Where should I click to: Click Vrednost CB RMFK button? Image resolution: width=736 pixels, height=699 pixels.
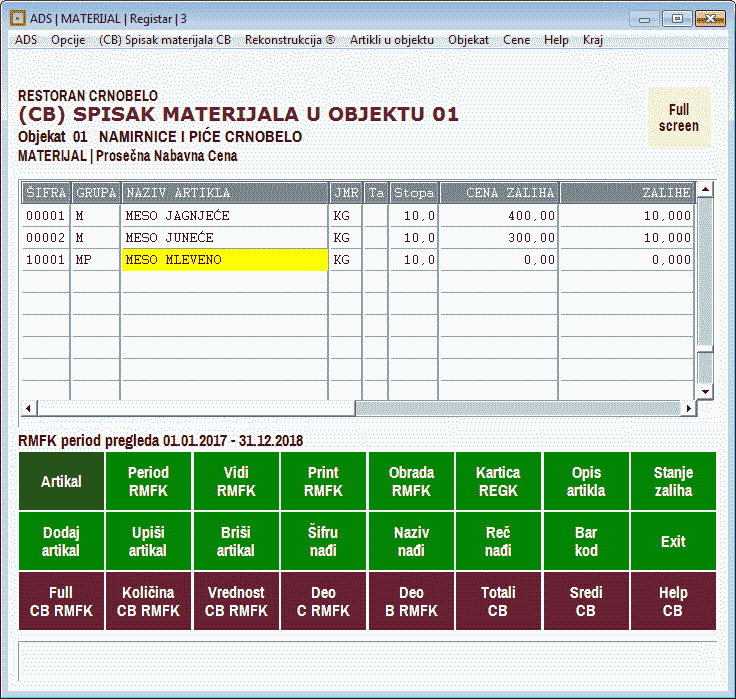(x=236, y=601)
